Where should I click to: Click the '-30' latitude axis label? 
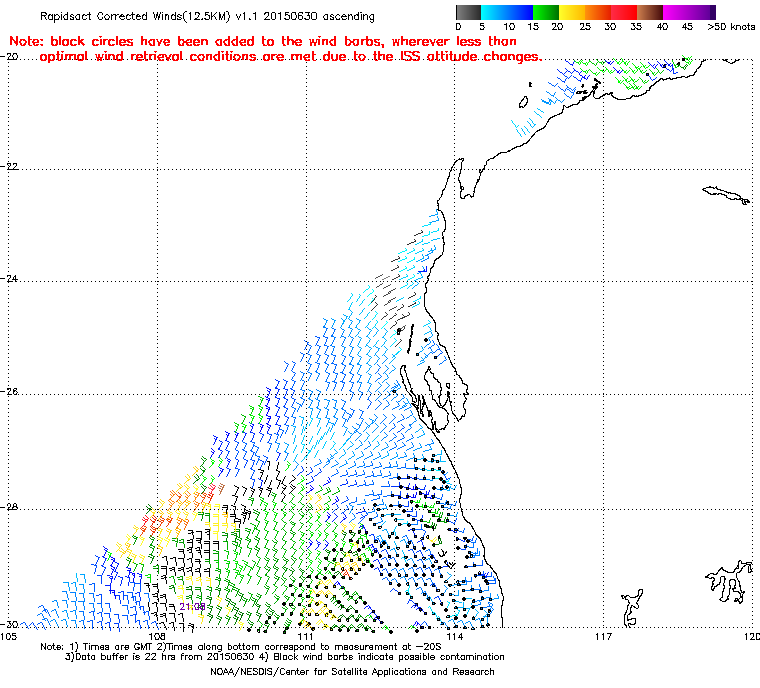click(x=9, y=624)
